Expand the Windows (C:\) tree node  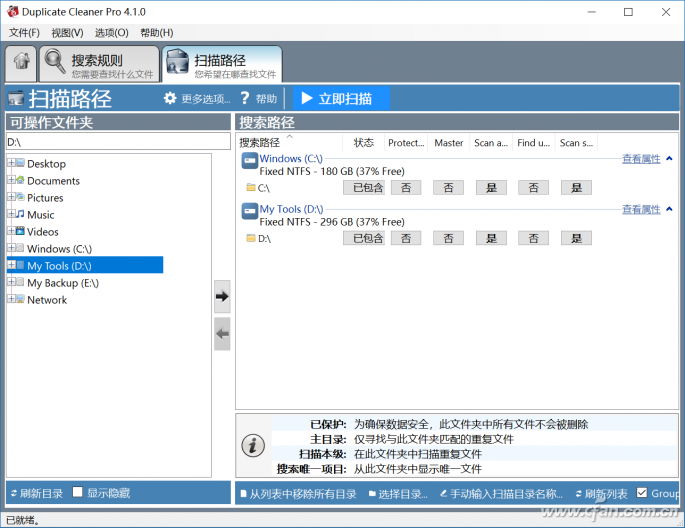click(x=11, y=248)
